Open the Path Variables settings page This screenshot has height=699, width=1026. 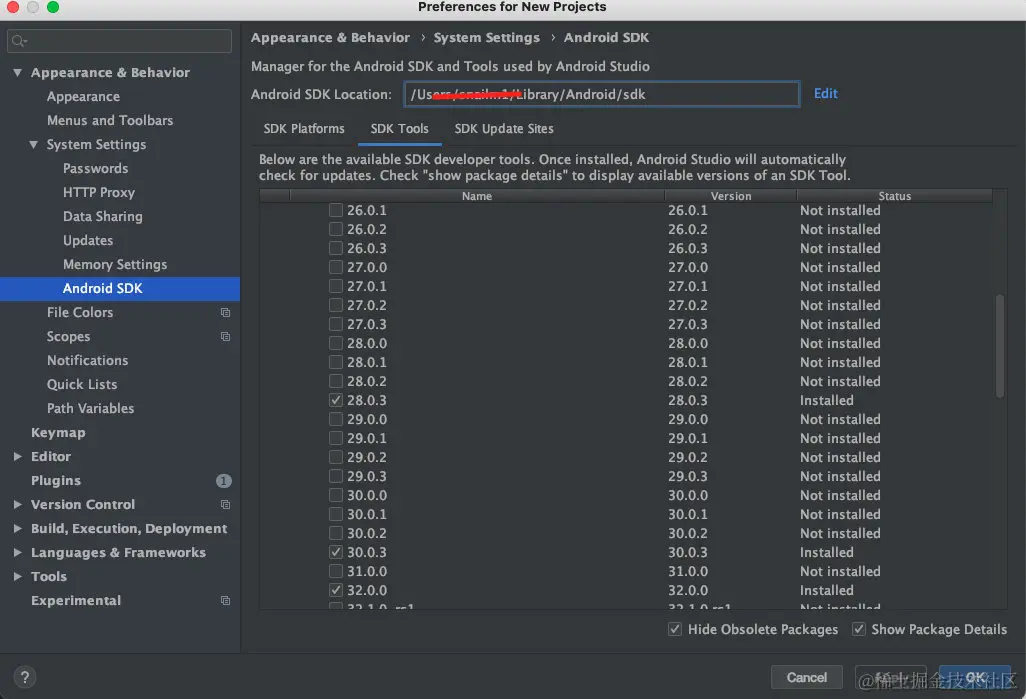click(x=90, y=408)
